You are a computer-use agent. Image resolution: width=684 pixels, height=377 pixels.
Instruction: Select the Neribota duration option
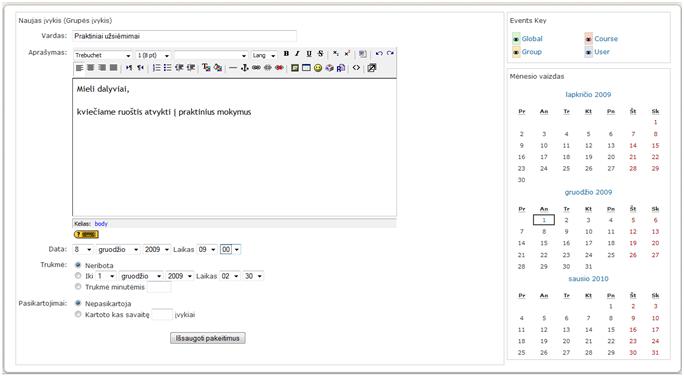[78, 265]
